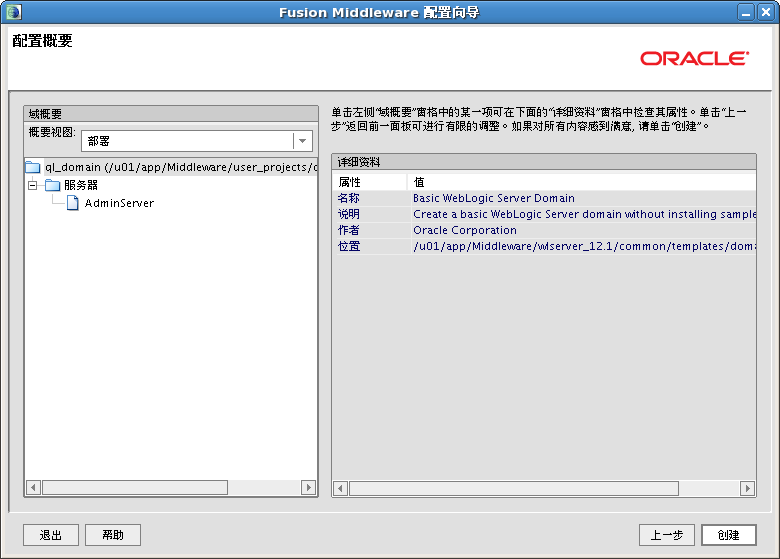
Task: Click value 'Oracle Corporation'
Action: [x=465, y=230]
